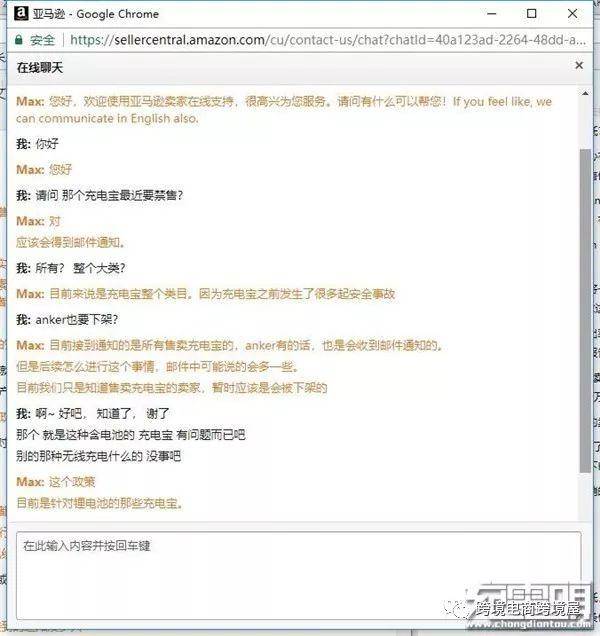Click the green lock security icon

pyautogui.click(x=18, y=40)
